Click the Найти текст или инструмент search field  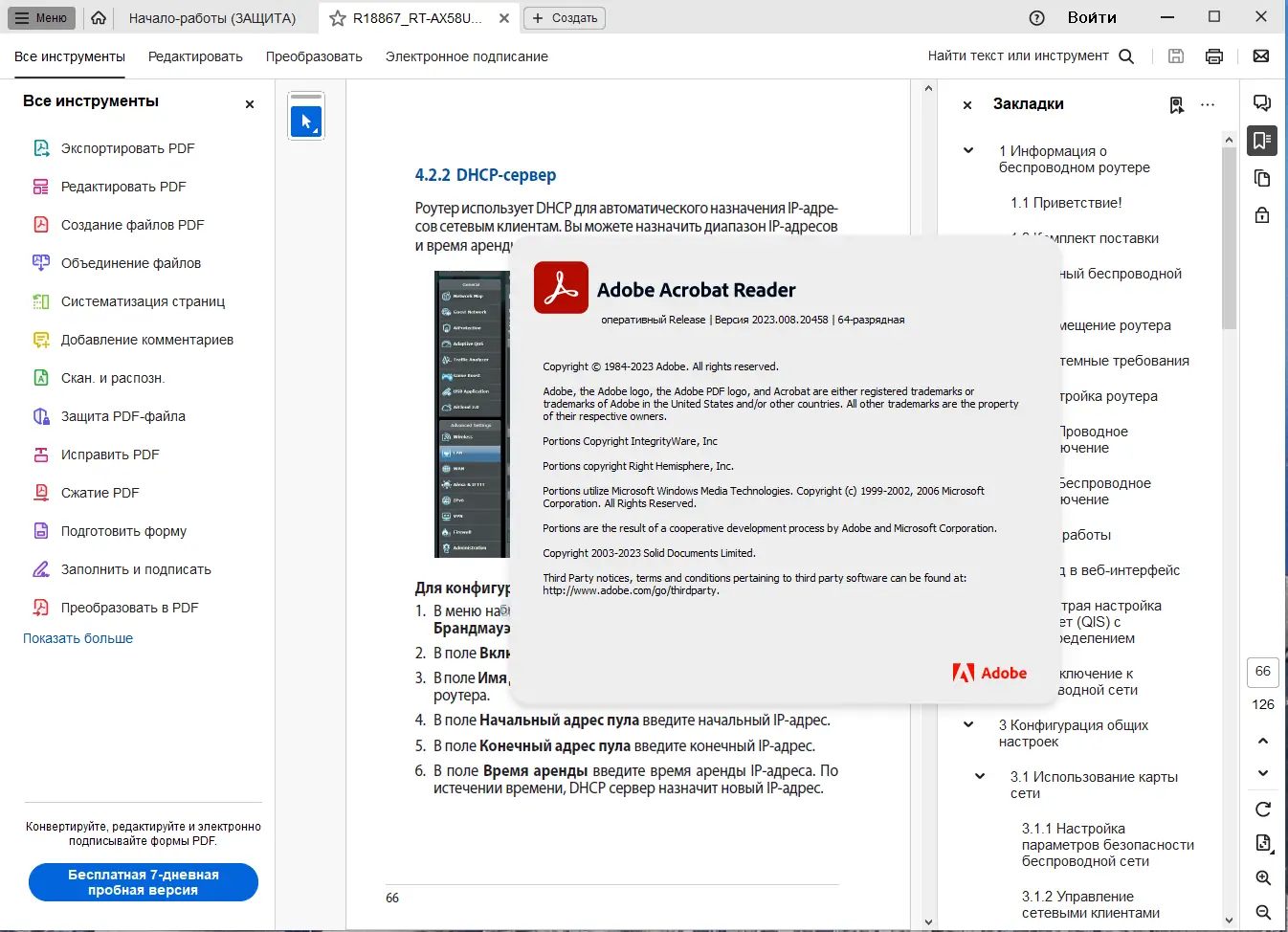tap(1018, 56)
